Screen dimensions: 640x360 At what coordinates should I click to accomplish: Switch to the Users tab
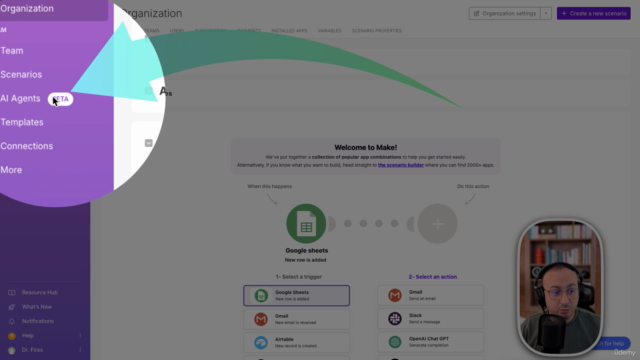click(177, 31)
